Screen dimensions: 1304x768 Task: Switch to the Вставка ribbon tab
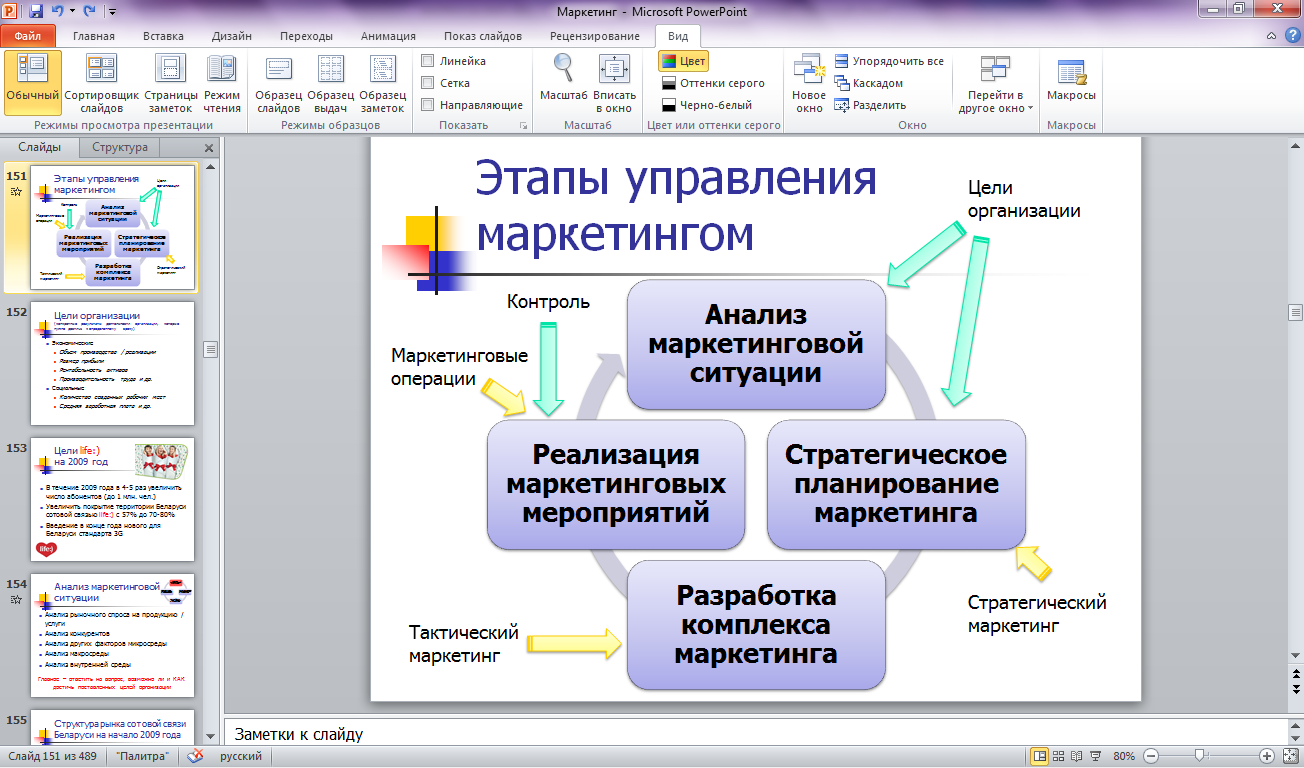pos(163,36)
